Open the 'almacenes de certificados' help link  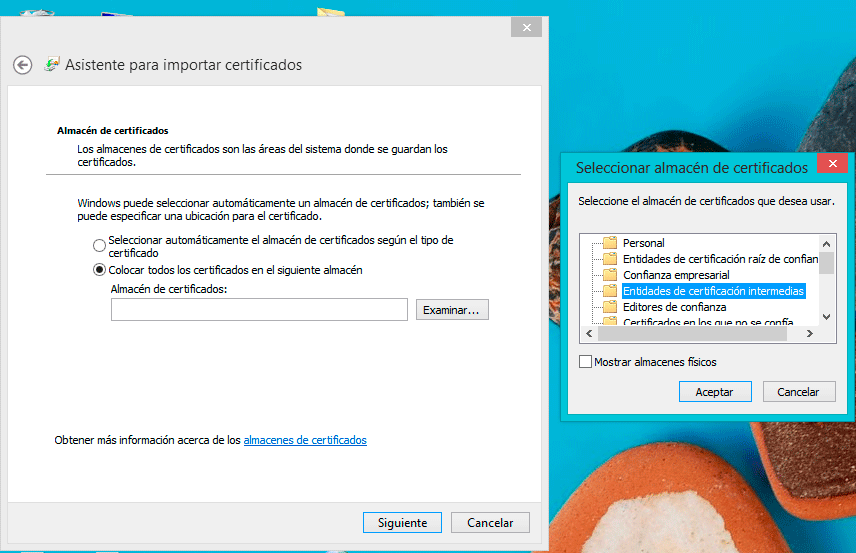(305, 440)
